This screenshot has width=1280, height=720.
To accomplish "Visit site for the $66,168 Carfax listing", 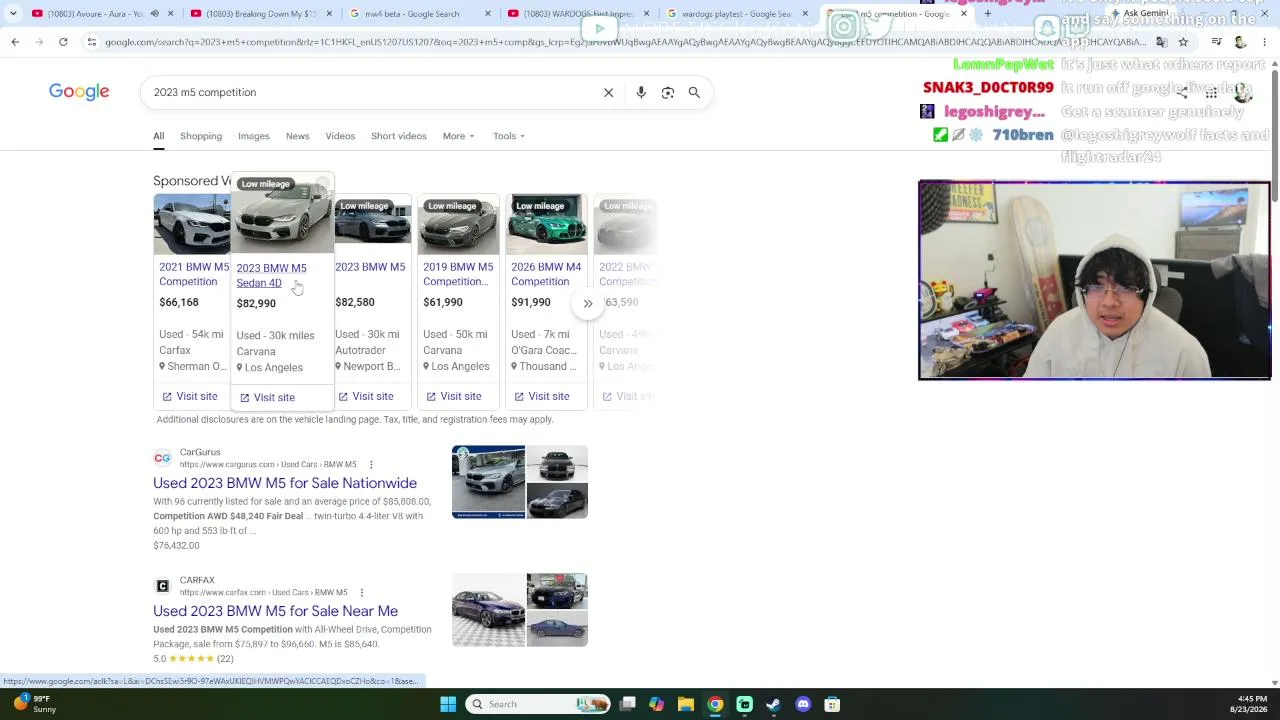I will [x=190, y=397].
